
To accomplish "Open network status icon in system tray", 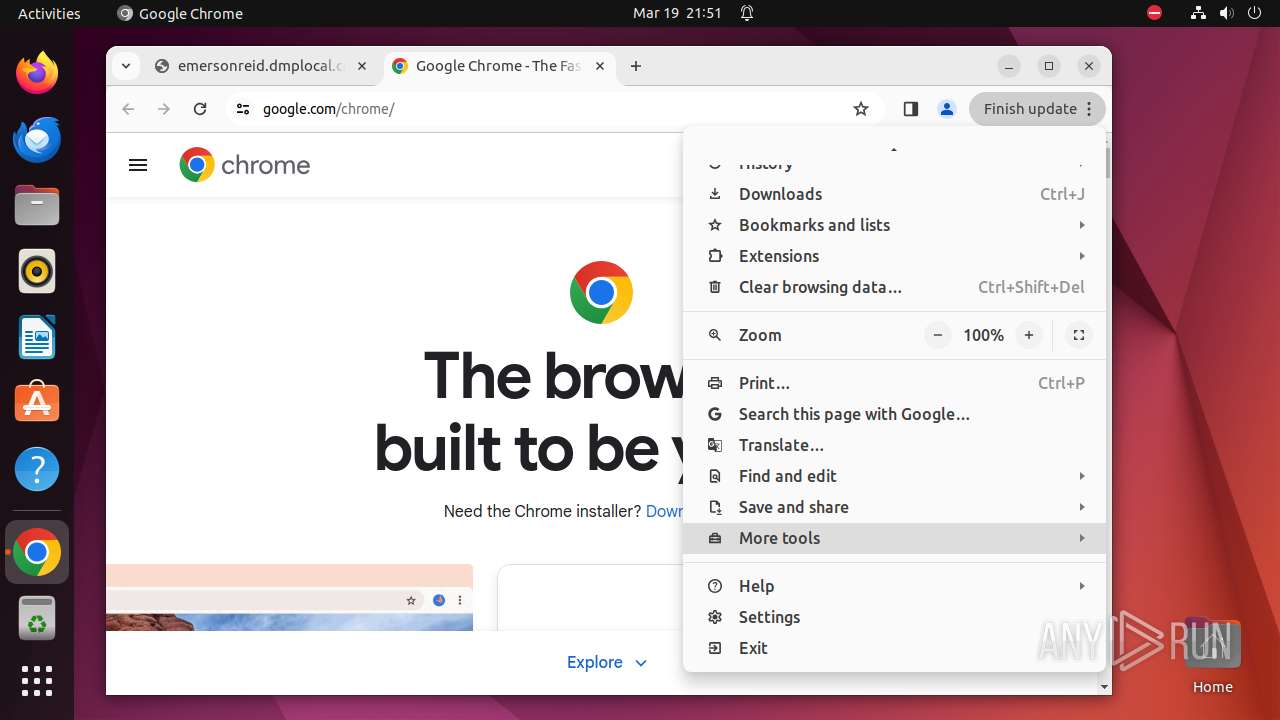I will tap(1198, 13).
